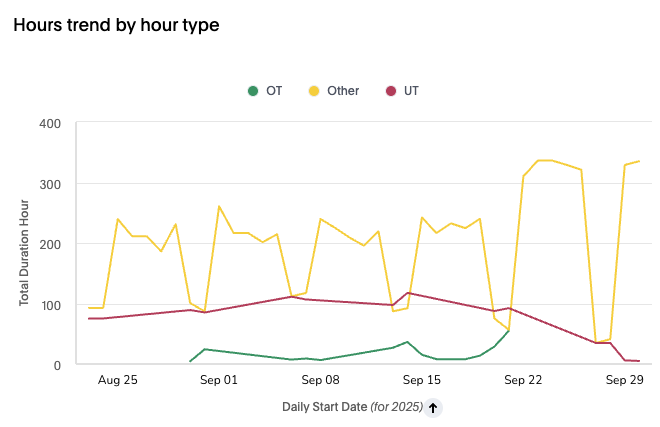The image size is (660, 427).
Task: Click the Sep 15 x-axis label
Action: click(421, 381)
